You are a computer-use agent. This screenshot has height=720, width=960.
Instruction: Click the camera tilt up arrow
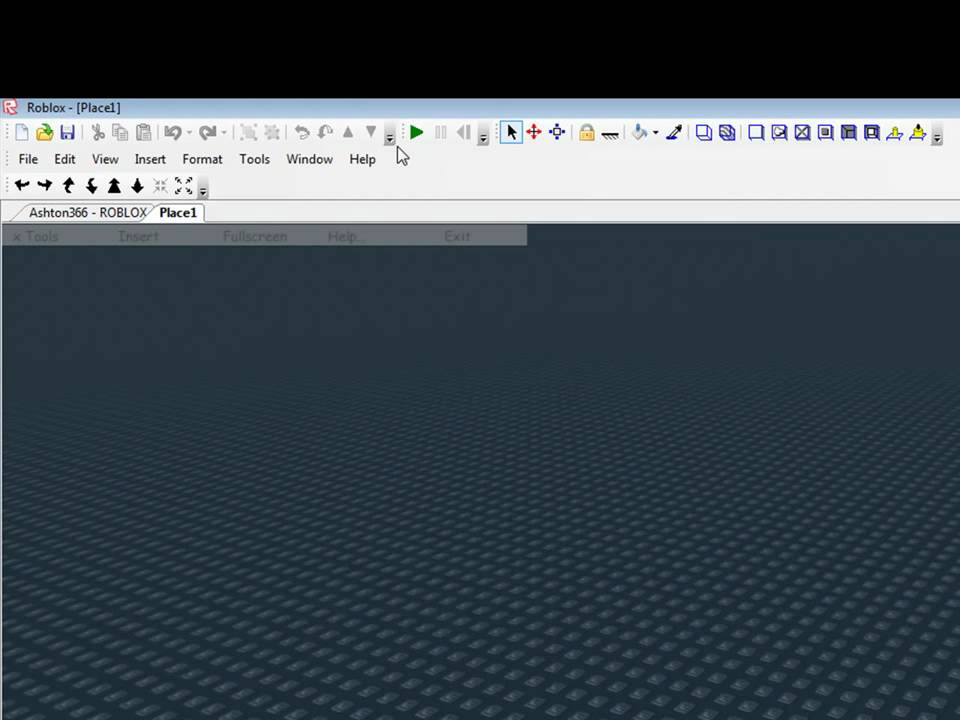pyautogui.click(x=68, y=186)
